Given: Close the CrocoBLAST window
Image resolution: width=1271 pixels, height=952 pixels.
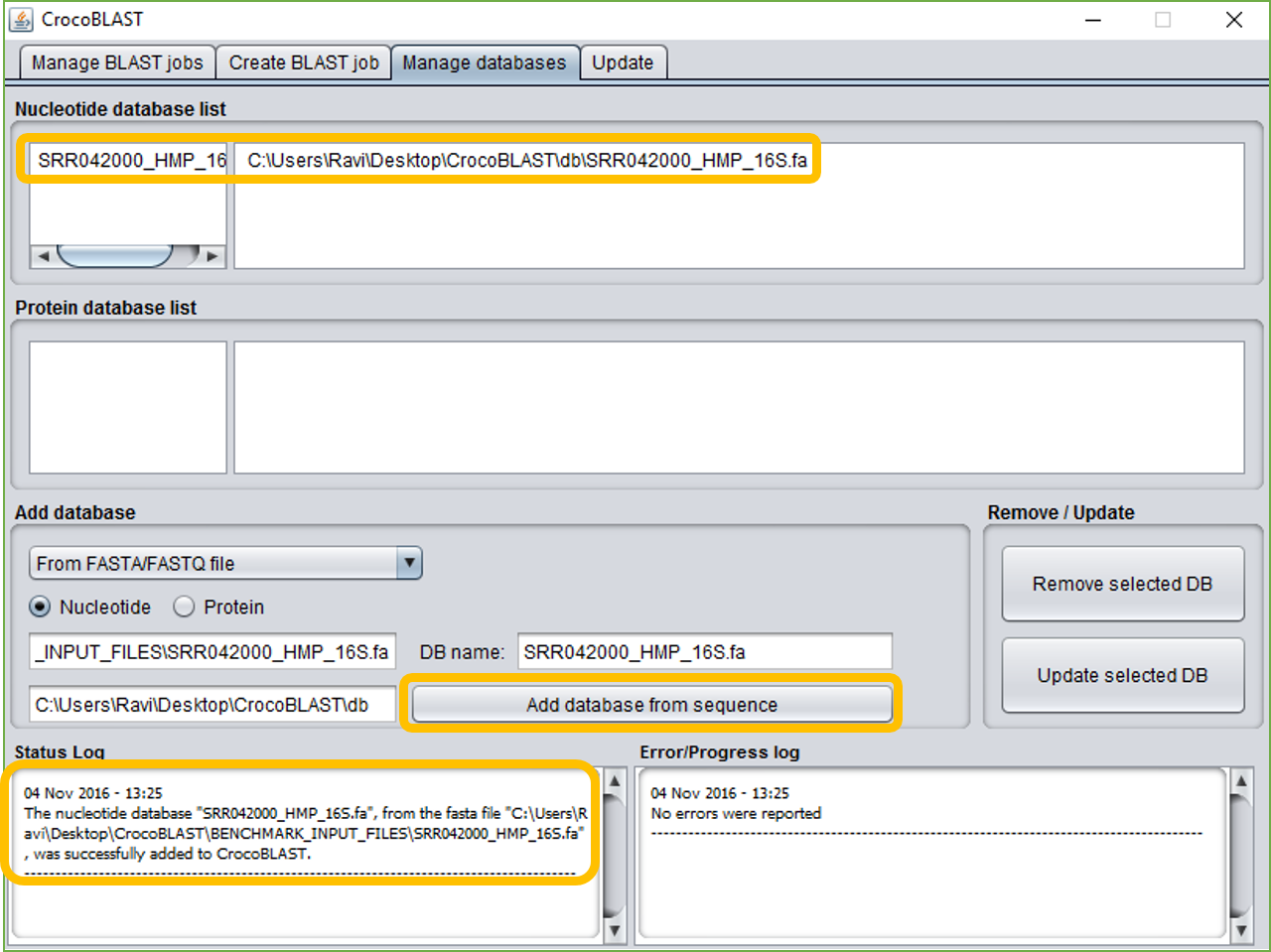Looking at the screenshot, I should (1234, 20).
